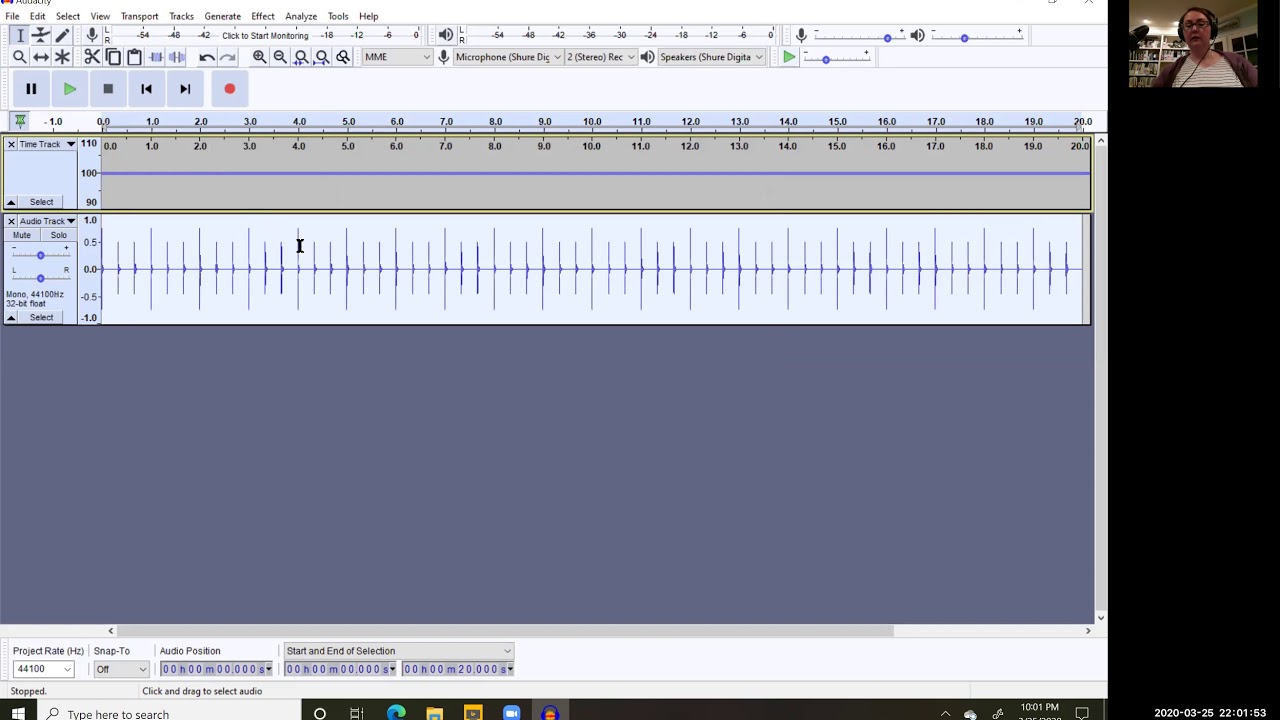Pause playback with the Pause button
This screenshot has height=720, width=1280.
pos(31,89)
